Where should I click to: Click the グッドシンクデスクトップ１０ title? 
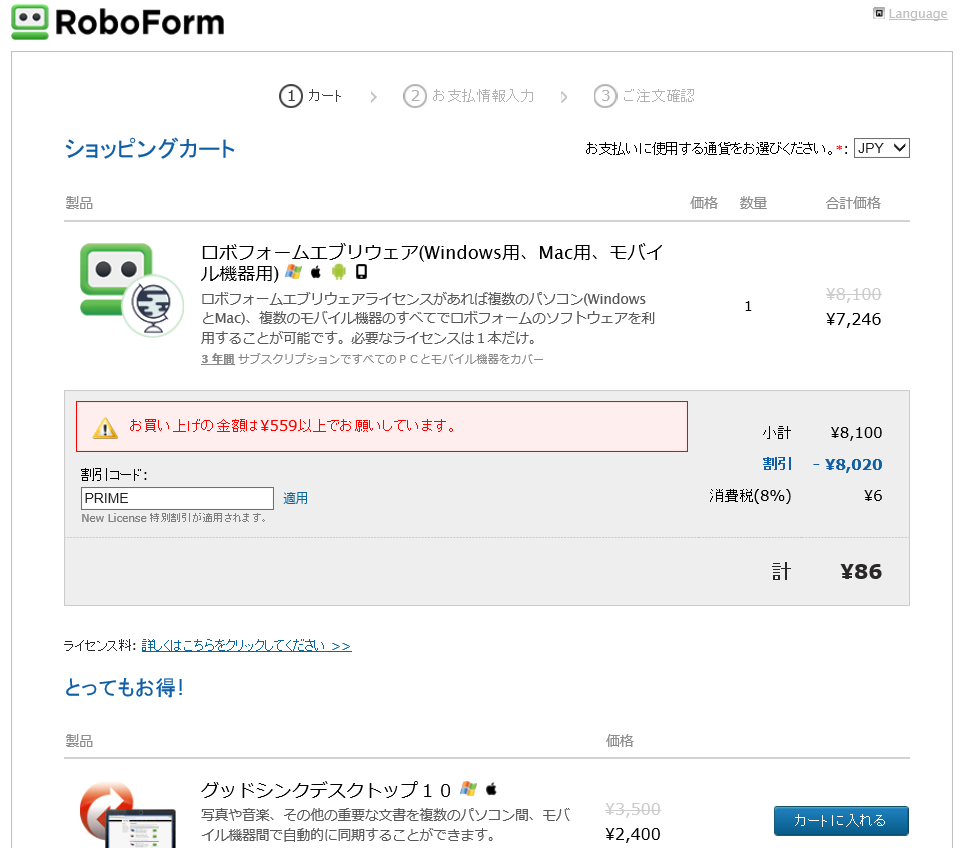coord(326,790)
